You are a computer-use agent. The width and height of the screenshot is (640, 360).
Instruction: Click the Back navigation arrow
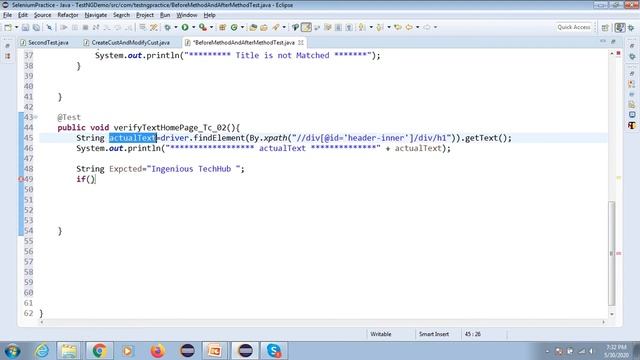(x=409, y=27)
